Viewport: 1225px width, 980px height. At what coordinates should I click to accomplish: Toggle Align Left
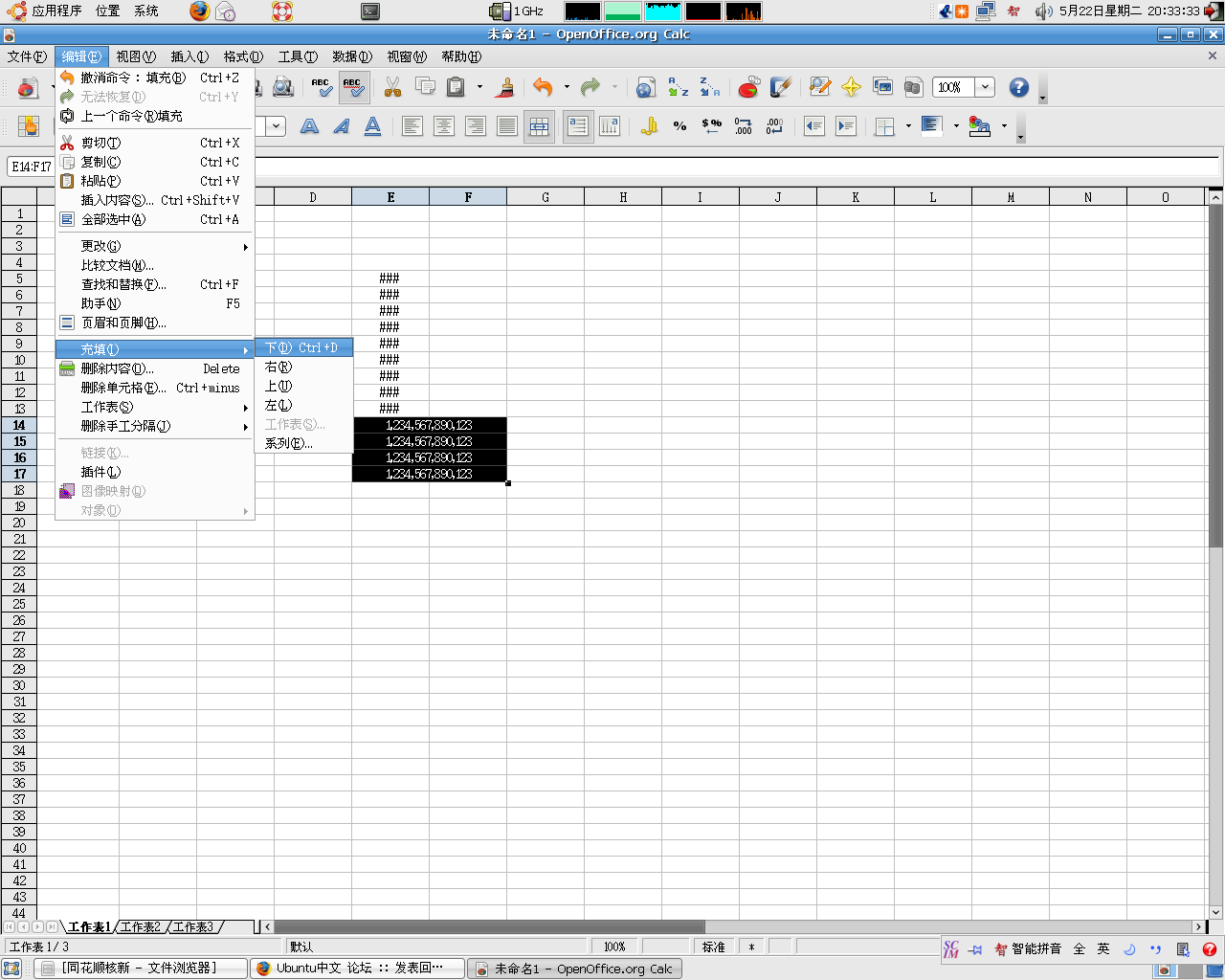pyautogui.click(x=412, y=126)
